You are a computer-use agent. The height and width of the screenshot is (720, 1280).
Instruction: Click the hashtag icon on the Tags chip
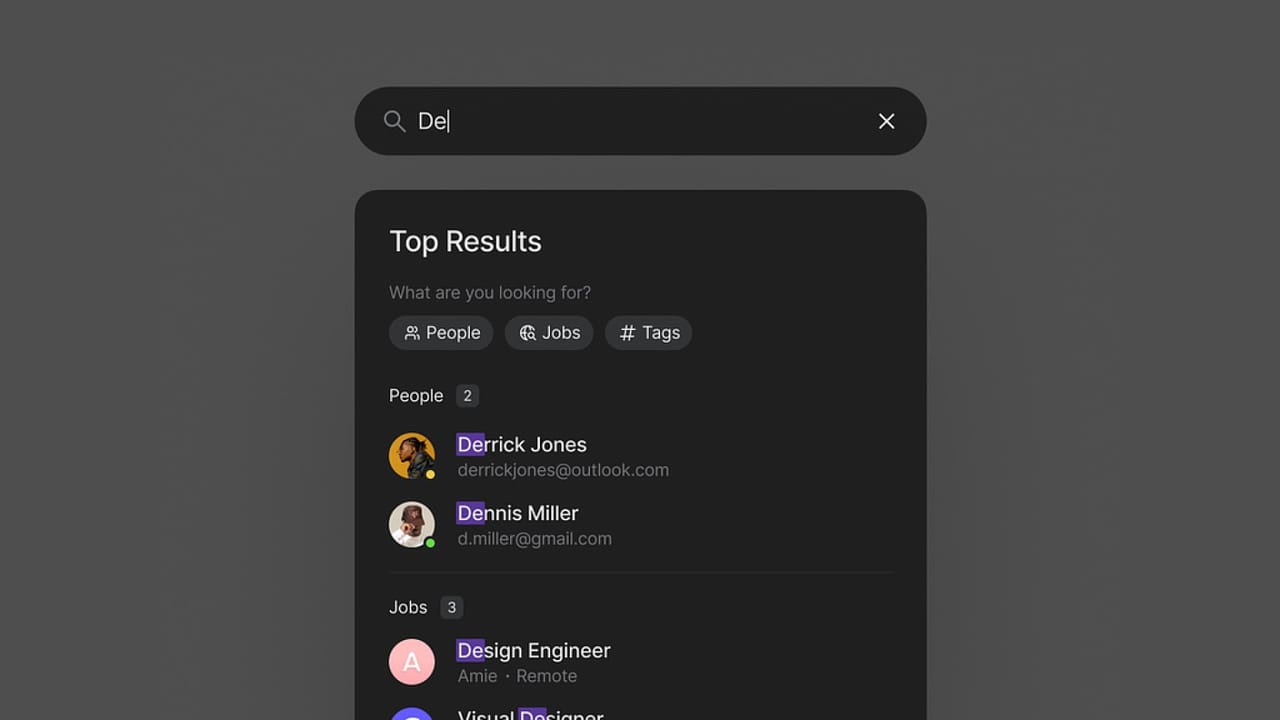(x=627, y=333)
